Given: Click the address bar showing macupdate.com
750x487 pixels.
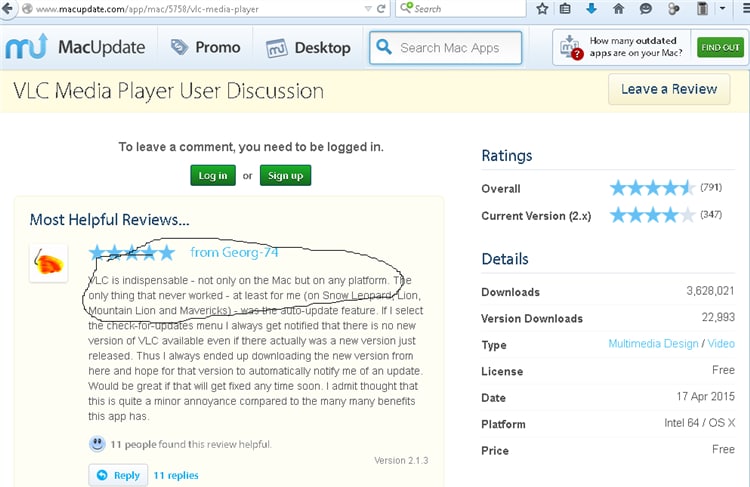Looking at the screenshot, I should [191, 9].
